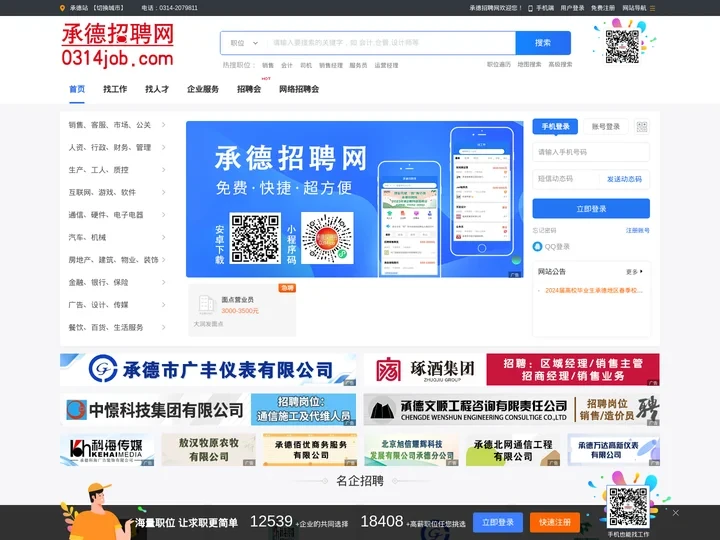Viewport: 720px width, 540px height.
Task: Expand 金融、银行、保险 category
Action: click(x=163, y=282)
